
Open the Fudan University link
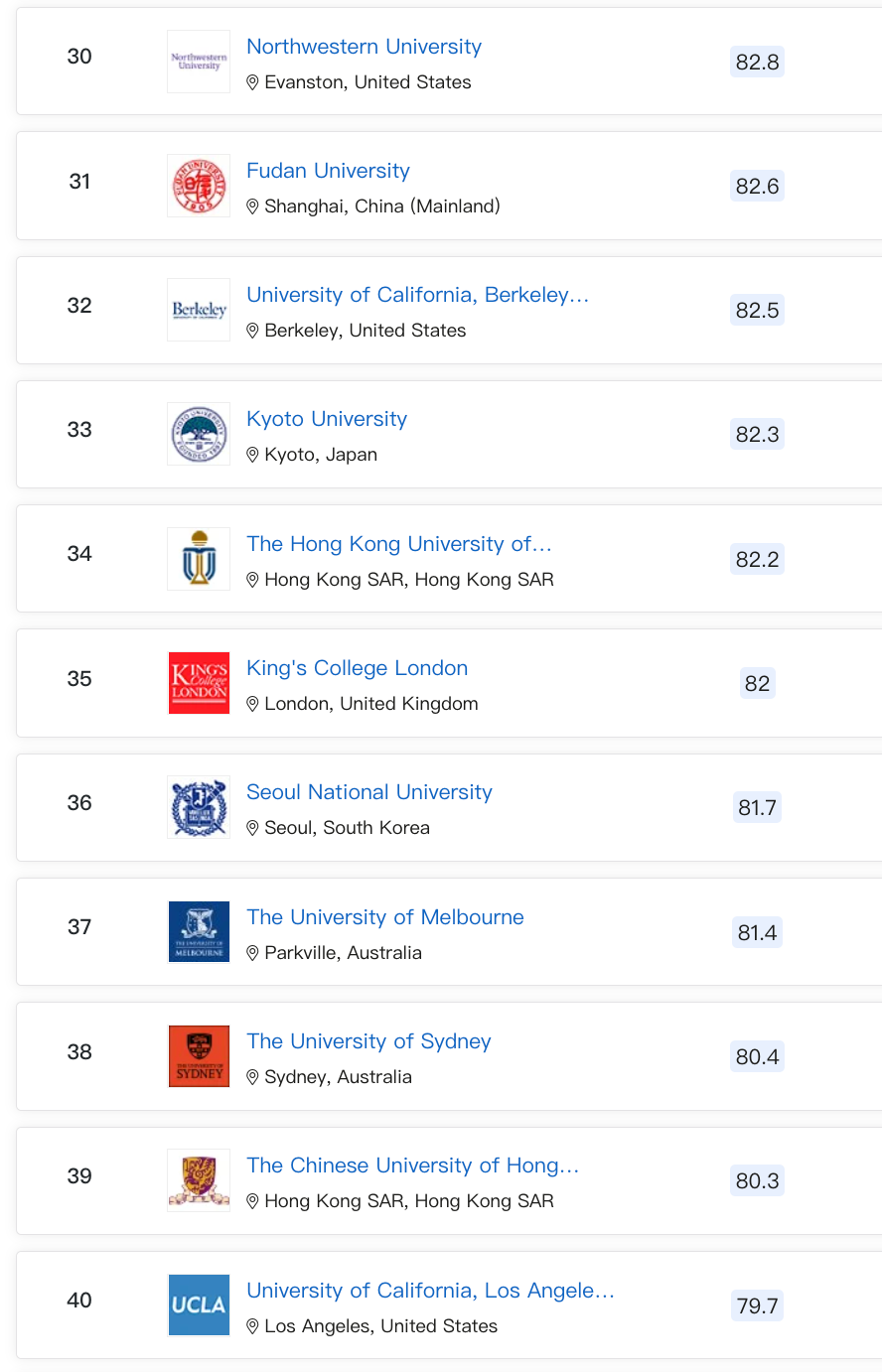pos(328,171)
